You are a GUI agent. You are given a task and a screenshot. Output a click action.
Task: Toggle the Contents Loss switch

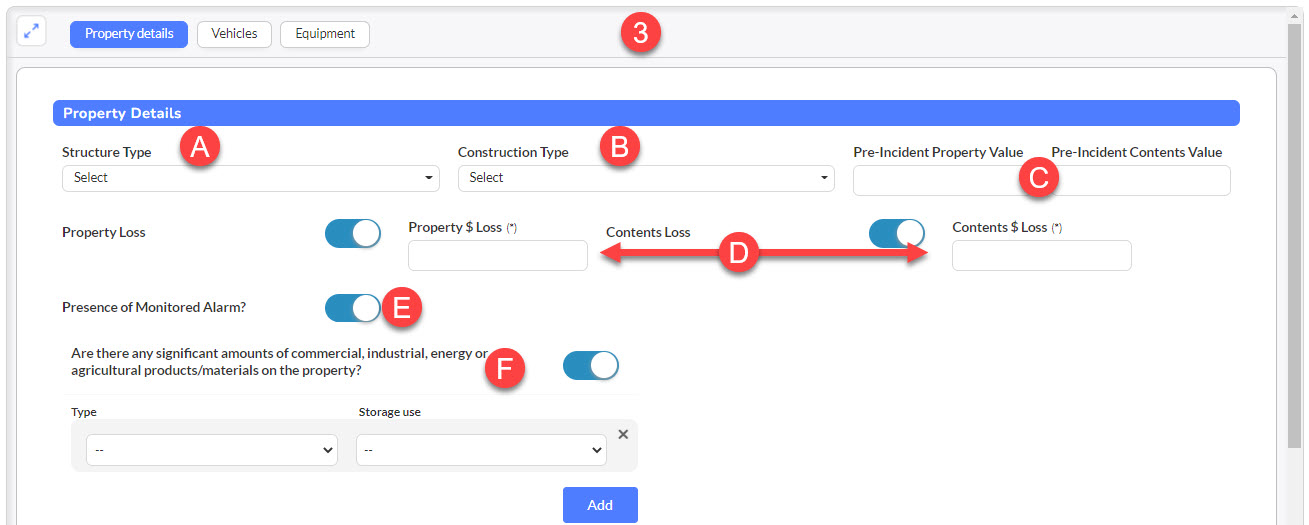point(897,233)
